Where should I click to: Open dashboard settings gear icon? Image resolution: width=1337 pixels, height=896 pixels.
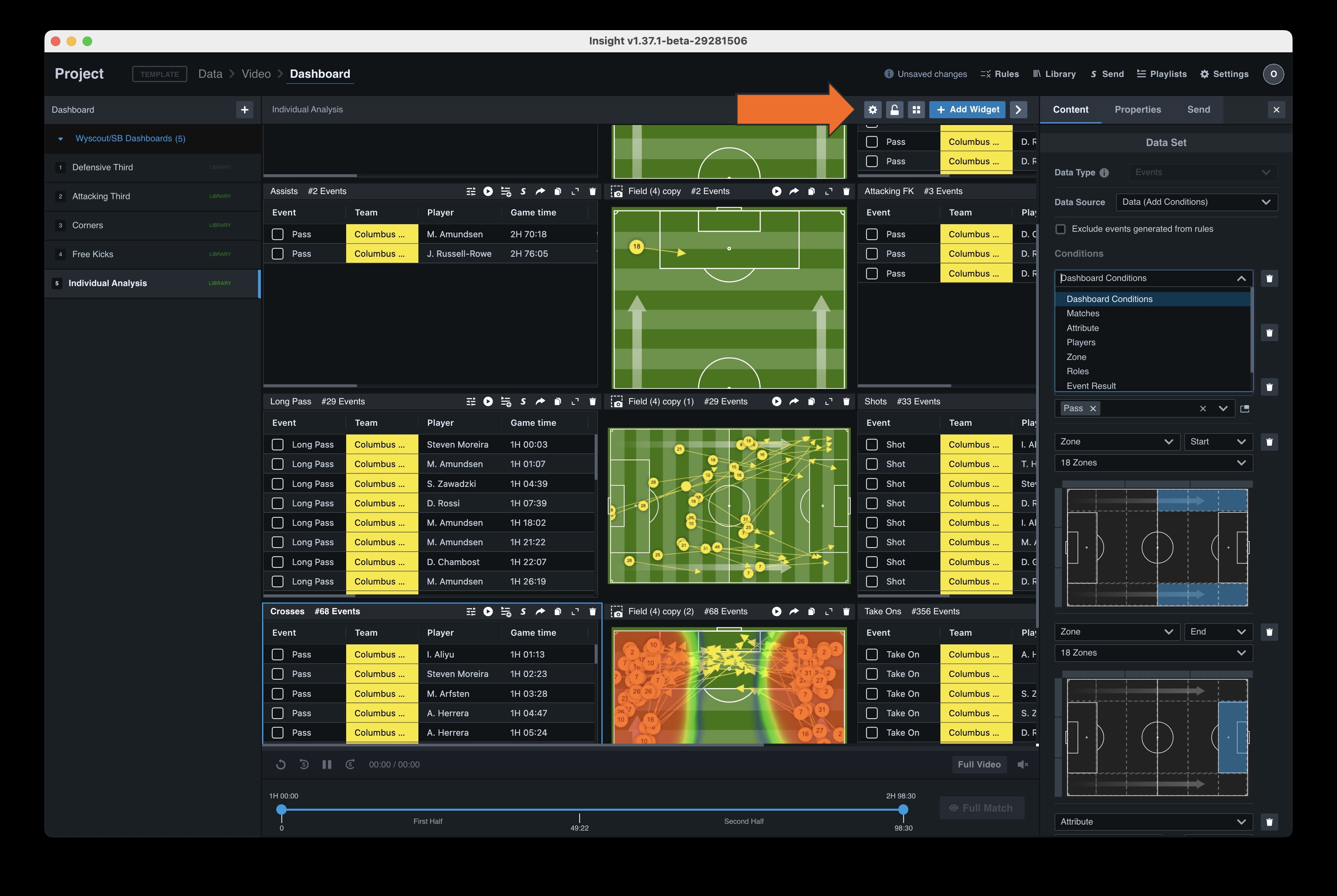pyautogui.click(x=872, y=110)
